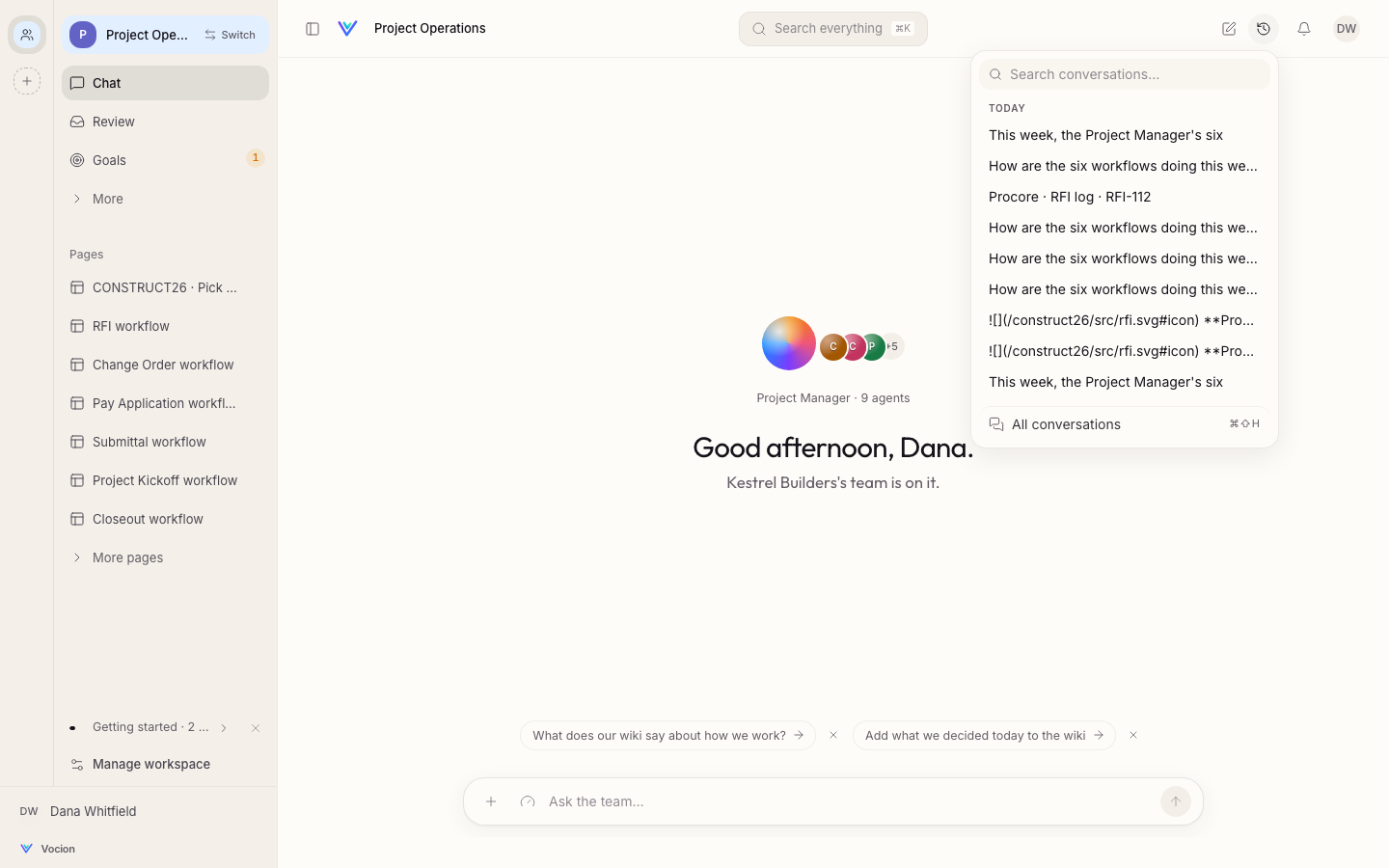Open the Project Operations workspace selector
This screenshot has height=868, width=1389.
(x=130, y=35)
